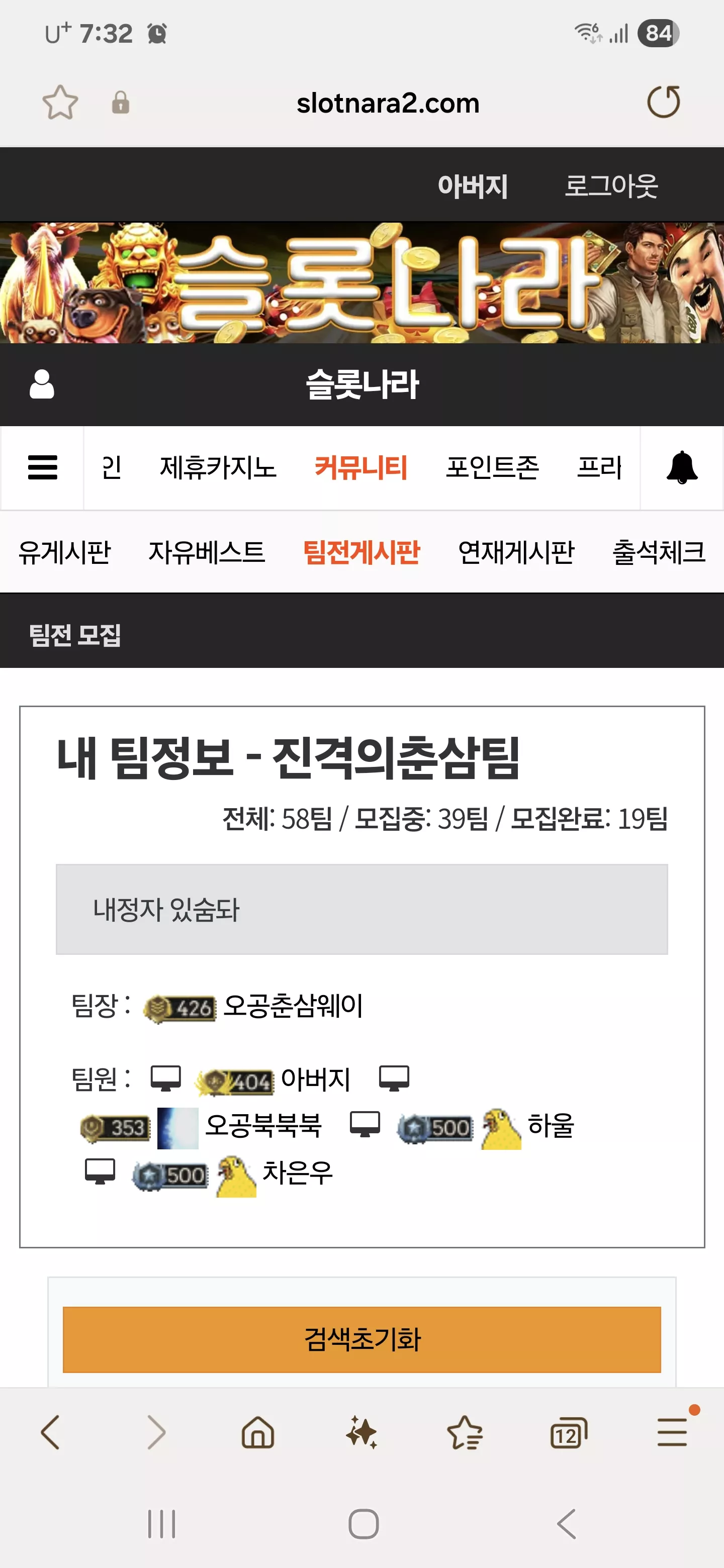Click the 검색초기화 button
This screenshot has height=1568, width=724.
tap(361, 1339)
